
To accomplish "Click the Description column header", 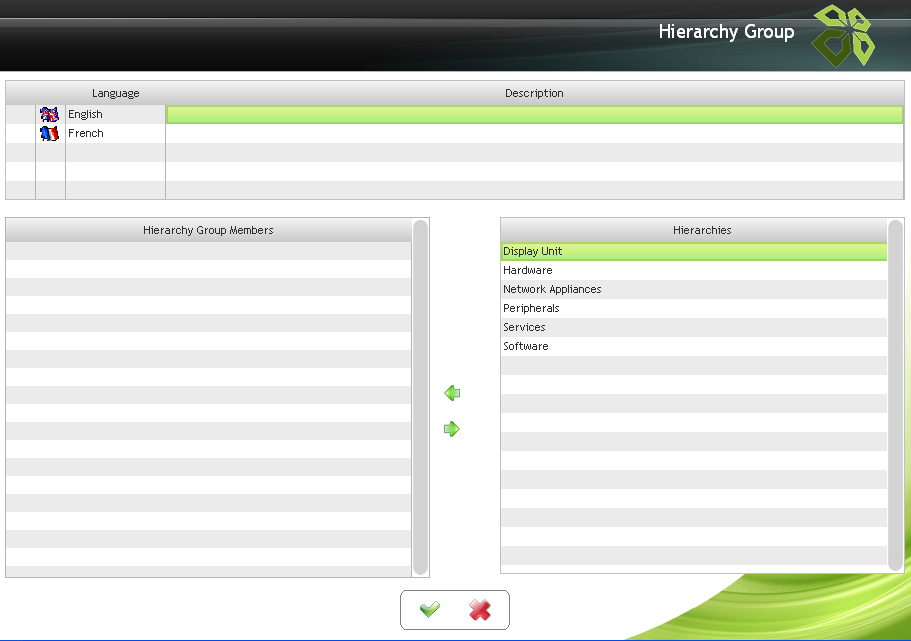I will [x=534, y=93].
